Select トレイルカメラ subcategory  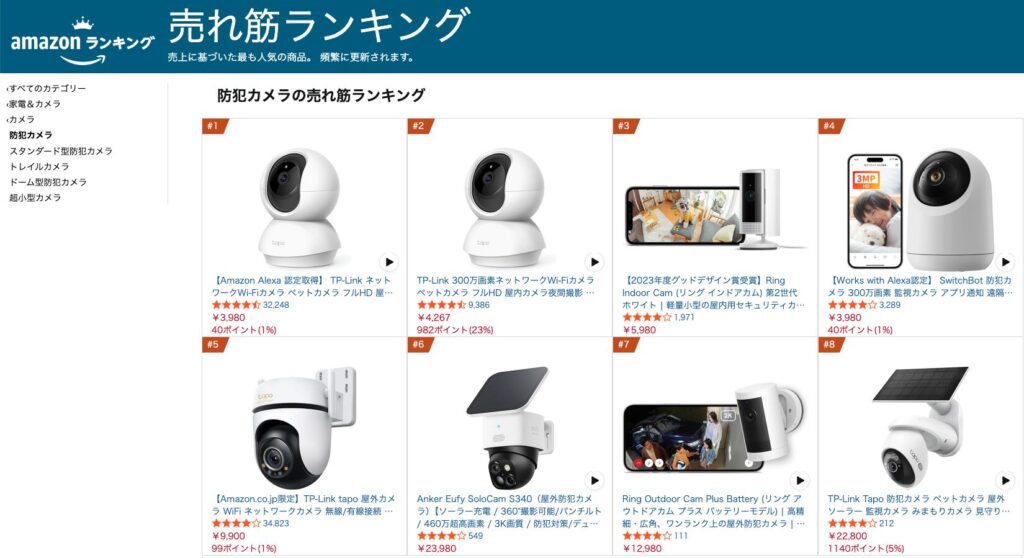(x=39, y=167)
